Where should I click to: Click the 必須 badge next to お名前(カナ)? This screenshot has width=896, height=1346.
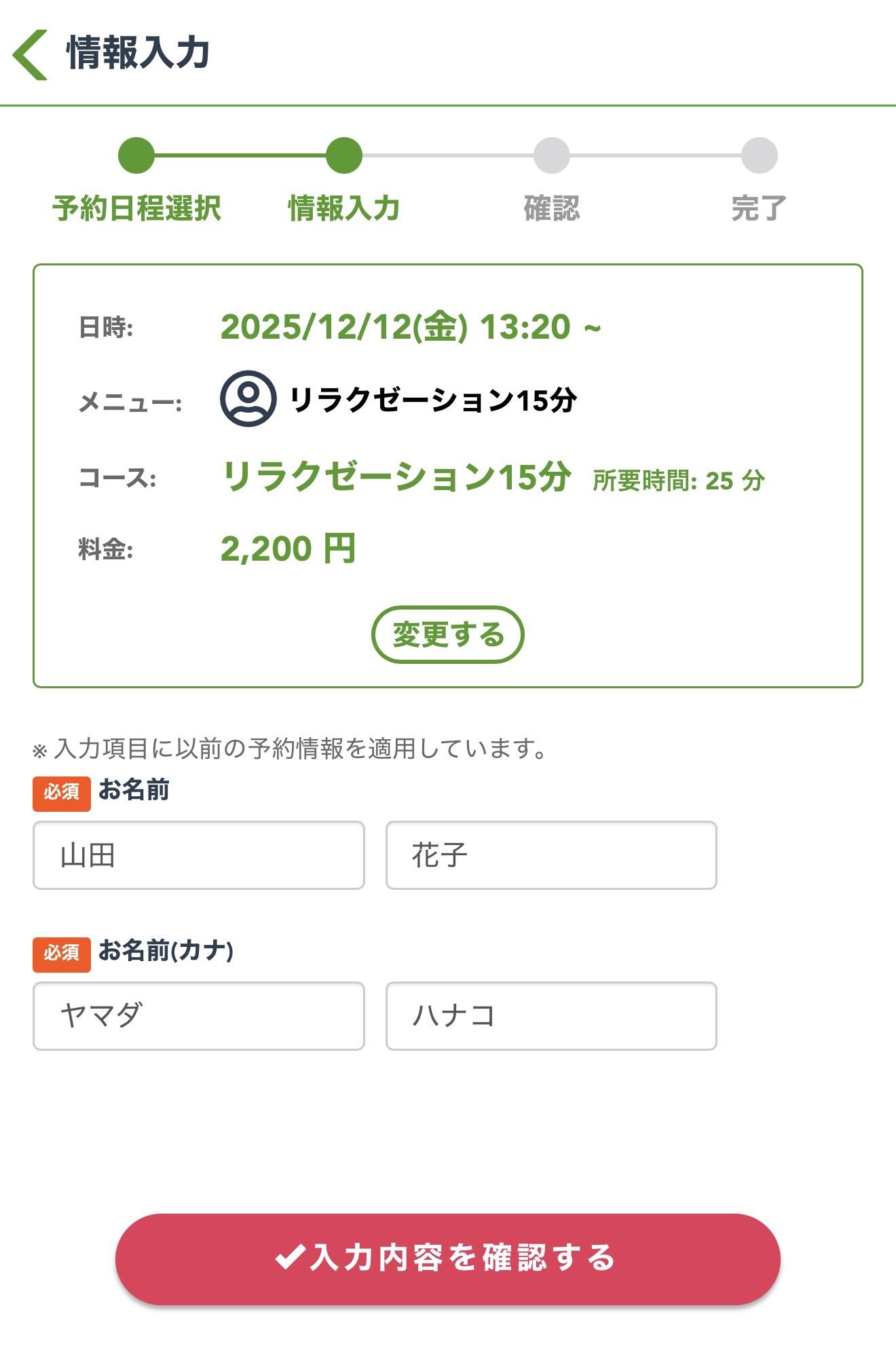(x=61, y=953)
